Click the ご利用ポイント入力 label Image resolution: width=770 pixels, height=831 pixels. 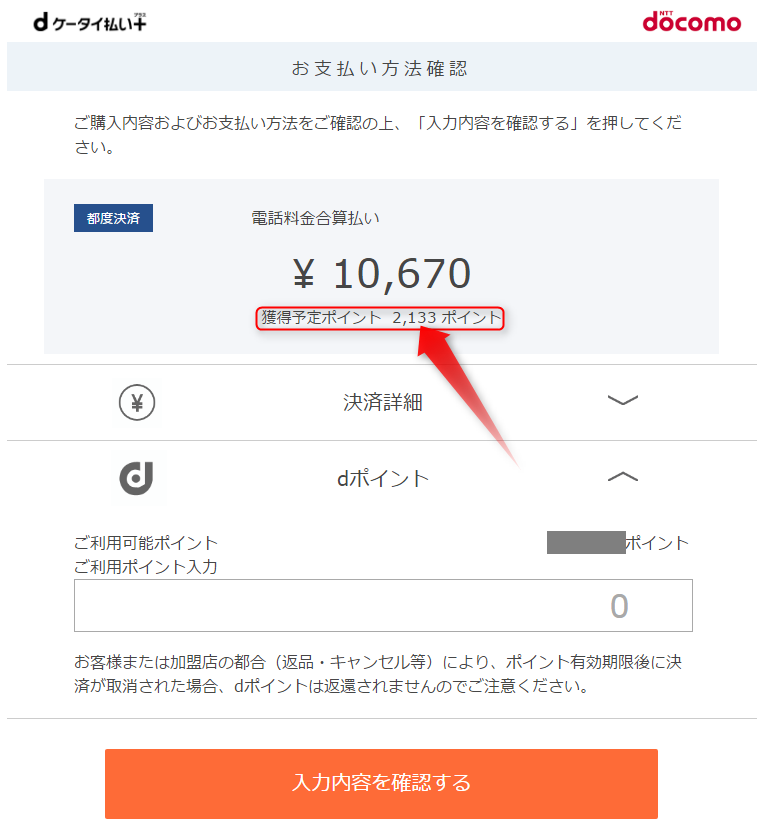[x=146, y=567]
